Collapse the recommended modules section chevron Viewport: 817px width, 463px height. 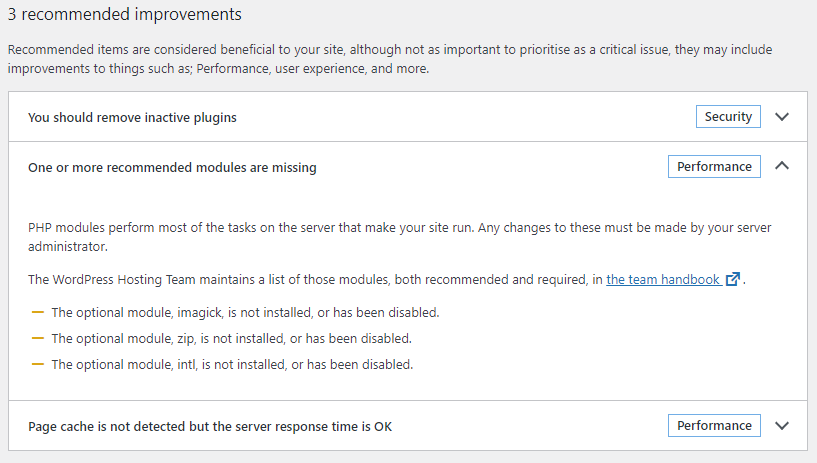click(782, 166)
